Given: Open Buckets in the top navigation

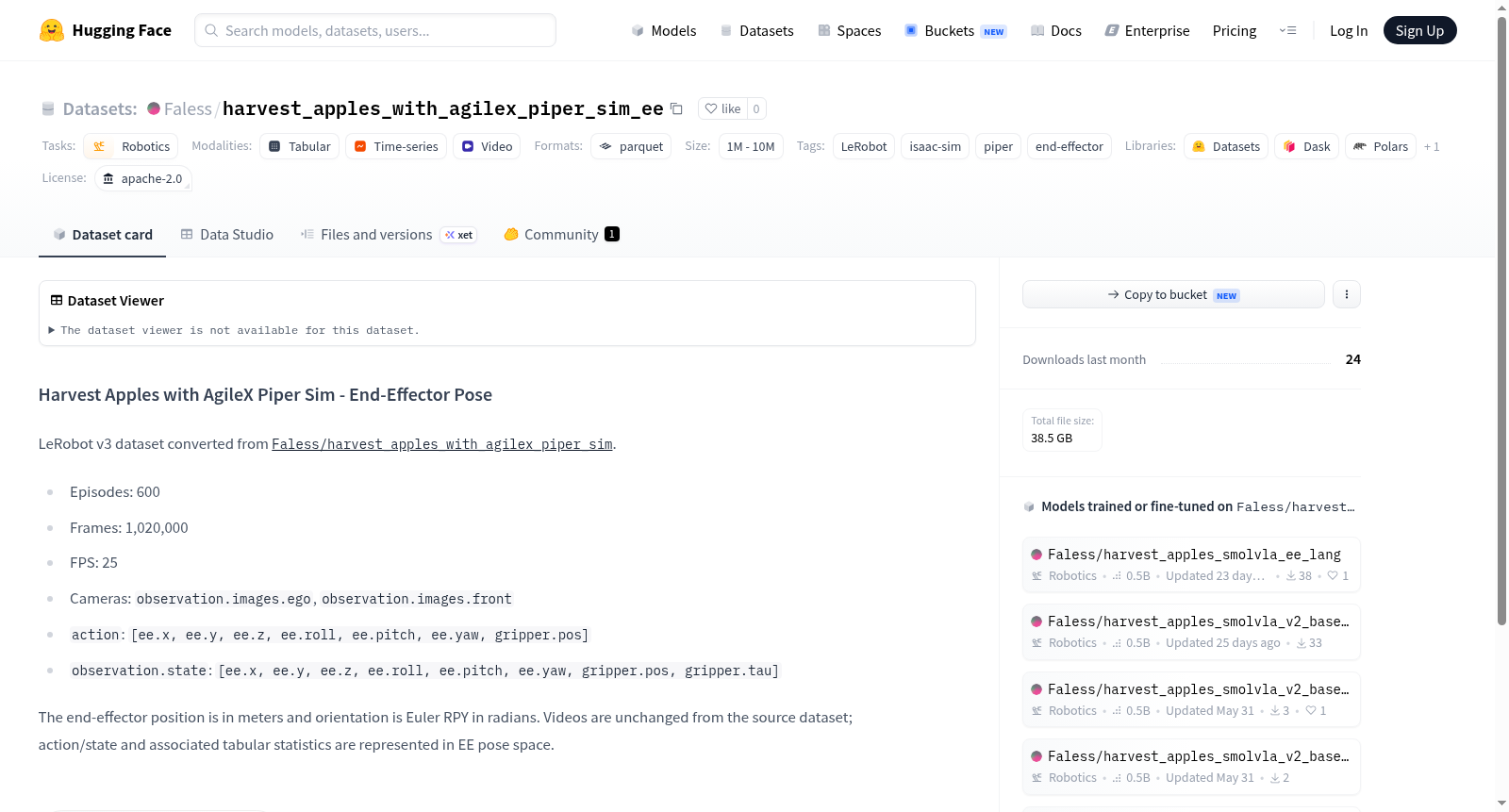Looking at the screenshot, I should (x=955, y=30).
